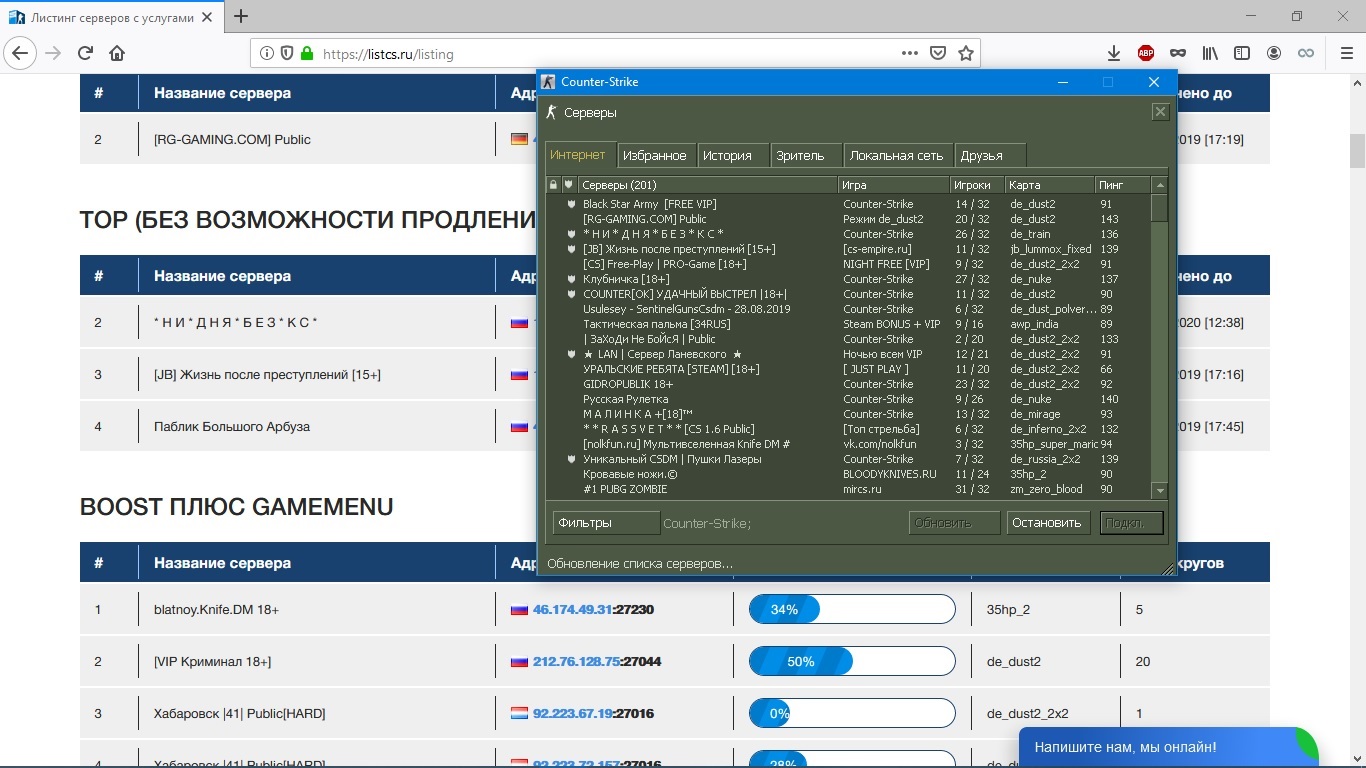1366x768 pixels.
Task: Select the Black Star Army [FREE VIP] server
Action: click(x=848, y=204)
